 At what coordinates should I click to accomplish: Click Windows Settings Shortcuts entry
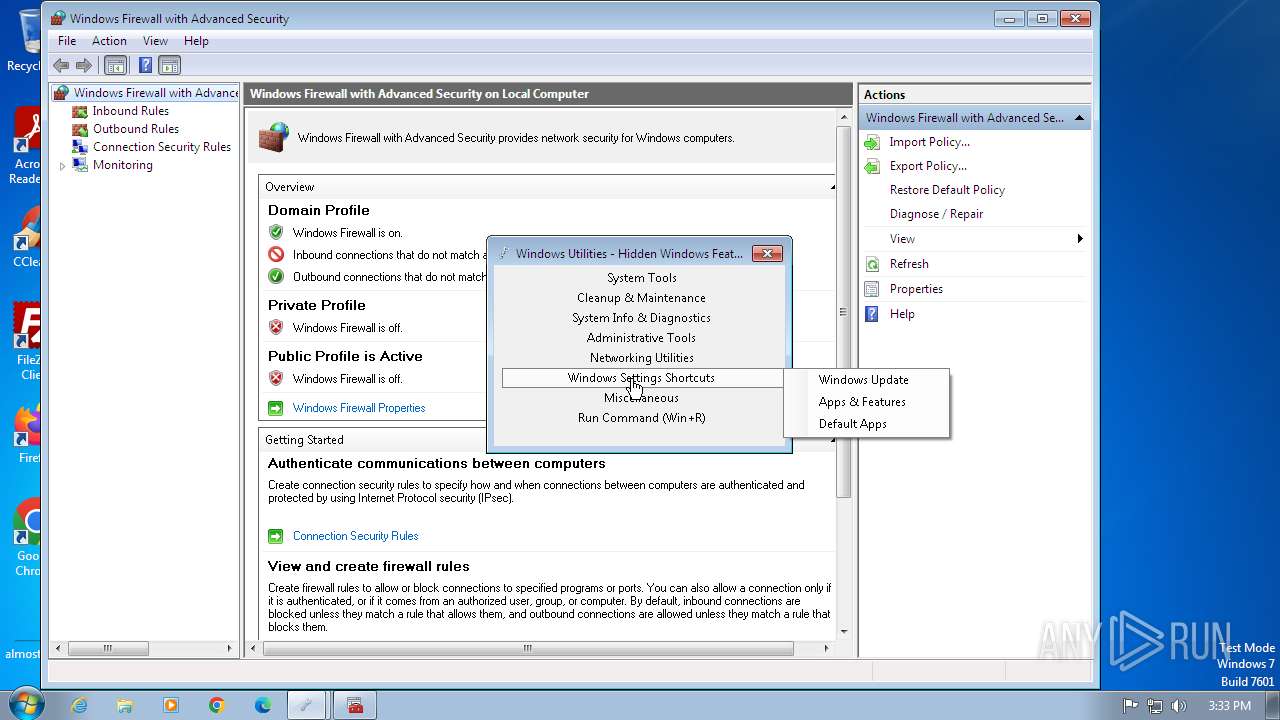coord(641,378)
